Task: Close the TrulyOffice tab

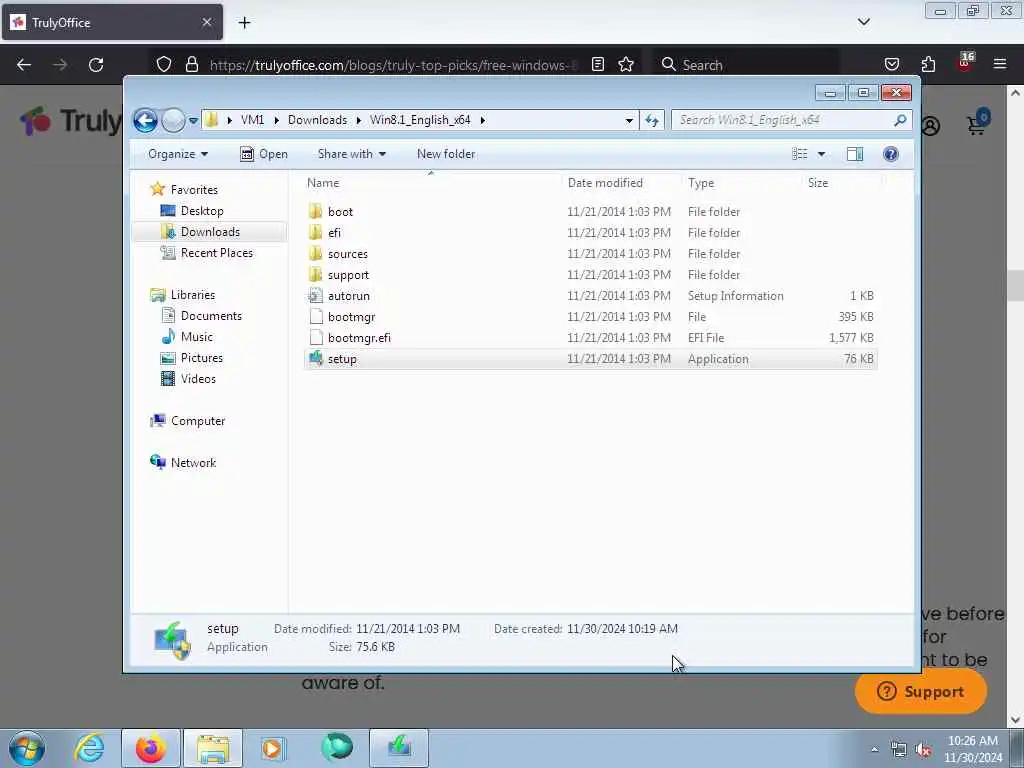Action: click(207, 22)
